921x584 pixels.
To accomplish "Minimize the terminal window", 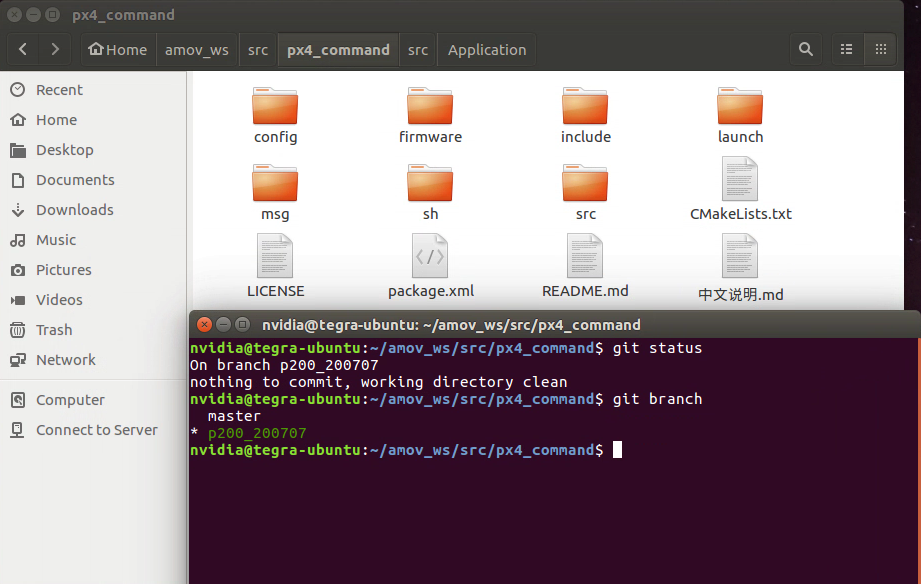I will pos(223,324).
